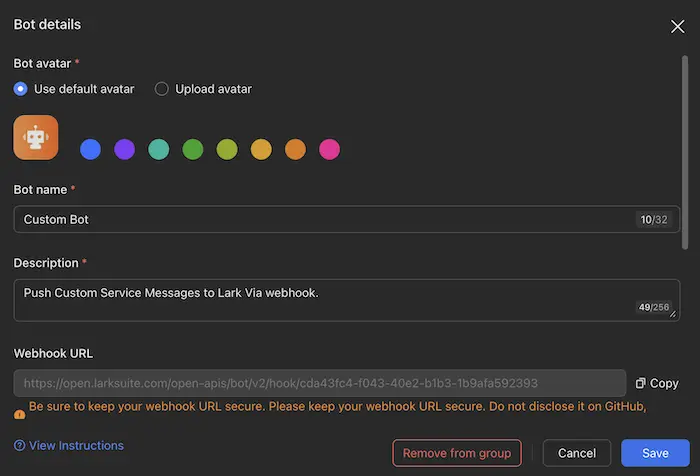Pick the teal avatar color swatch
The height and width of the screenshot is (476, 700).
tap(158, 149)
